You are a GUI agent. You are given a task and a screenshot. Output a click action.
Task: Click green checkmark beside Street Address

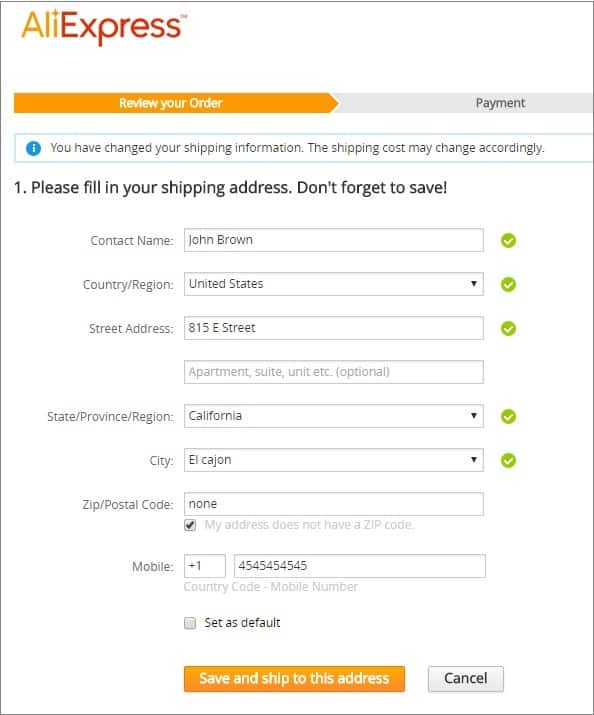coord(508,328)
